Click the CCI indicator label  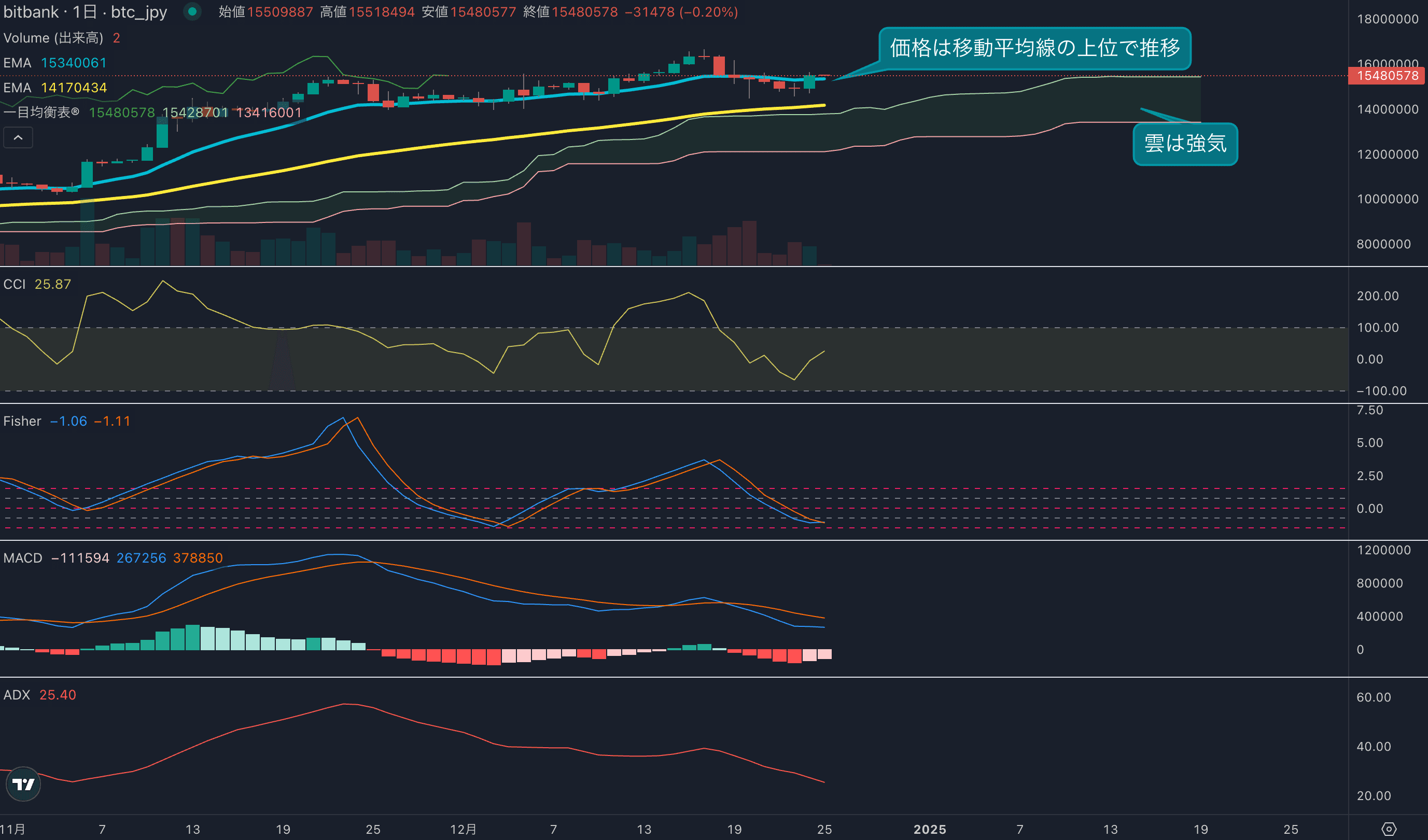pyautogui.click(x=15, y=284)
